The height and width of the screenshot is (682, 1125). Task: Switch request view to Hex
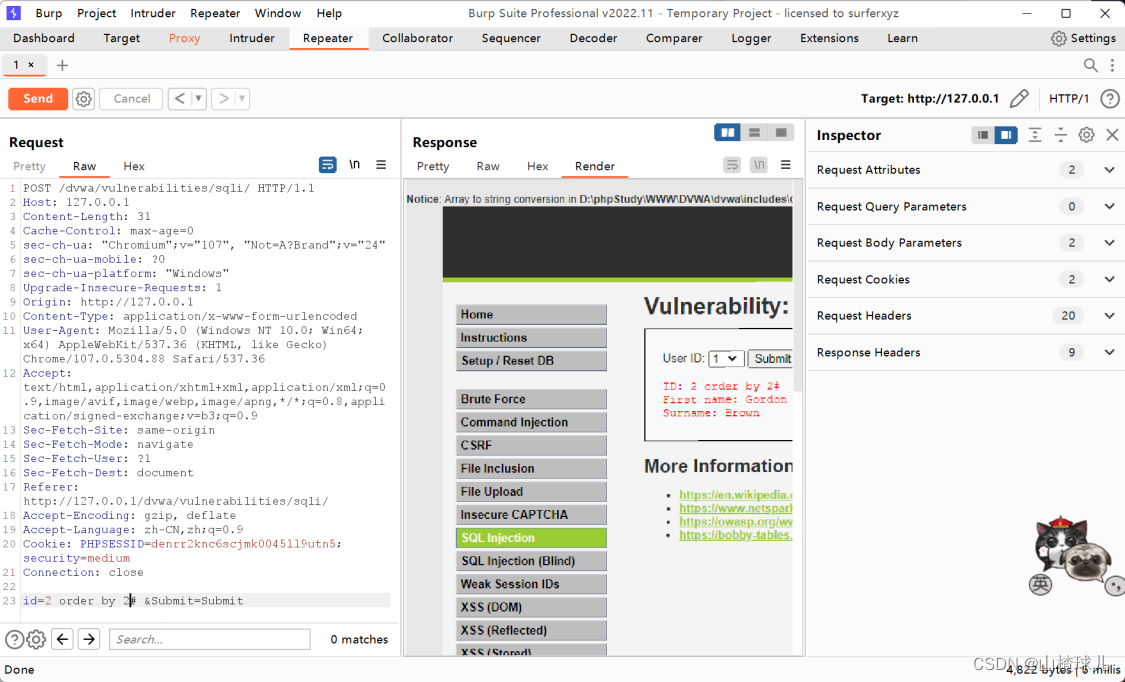coord(133,166)
